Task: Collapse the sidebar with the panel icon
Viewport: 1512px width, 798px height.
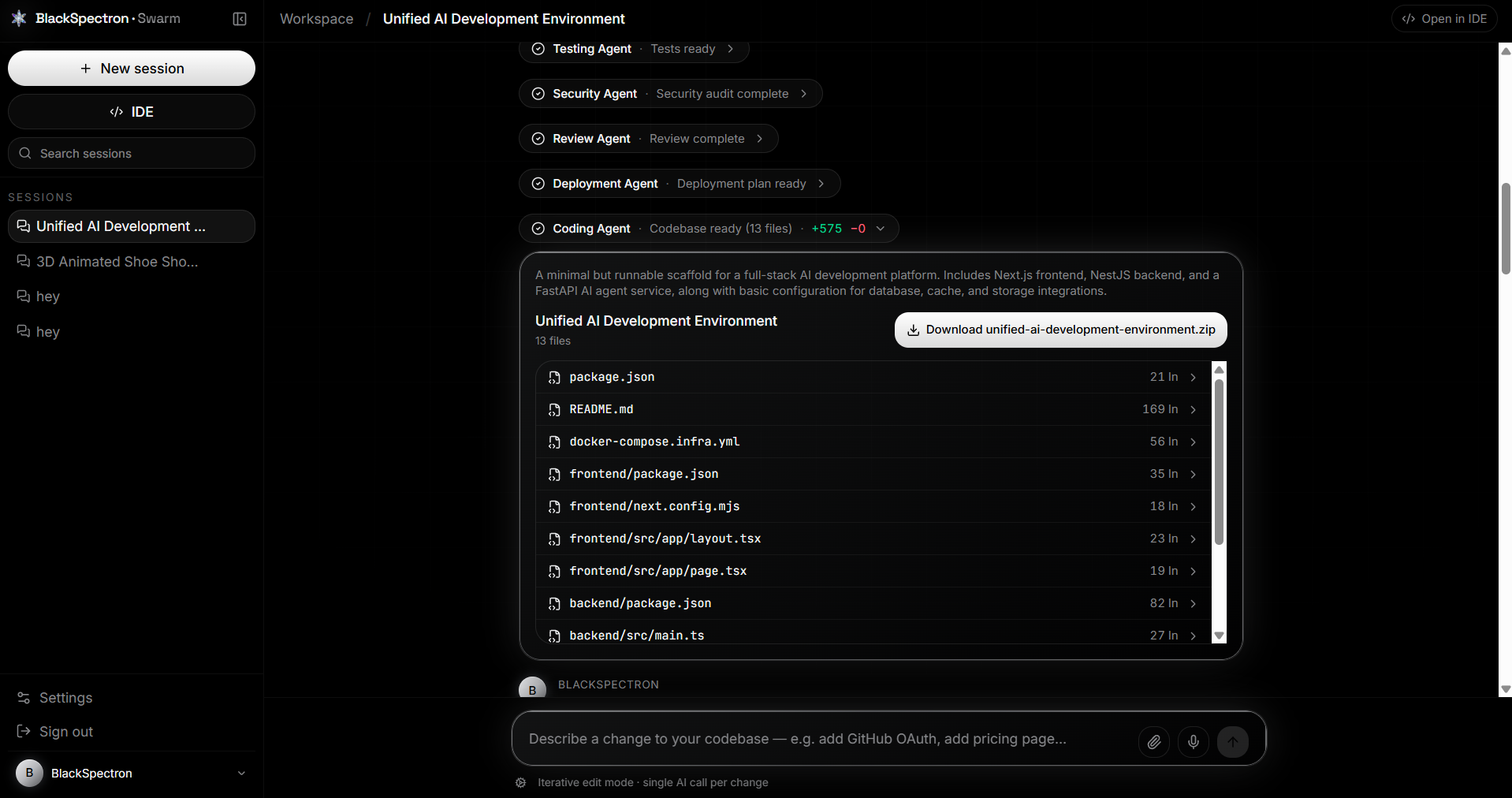Action: pyautogui.click(x=240, y=19)
